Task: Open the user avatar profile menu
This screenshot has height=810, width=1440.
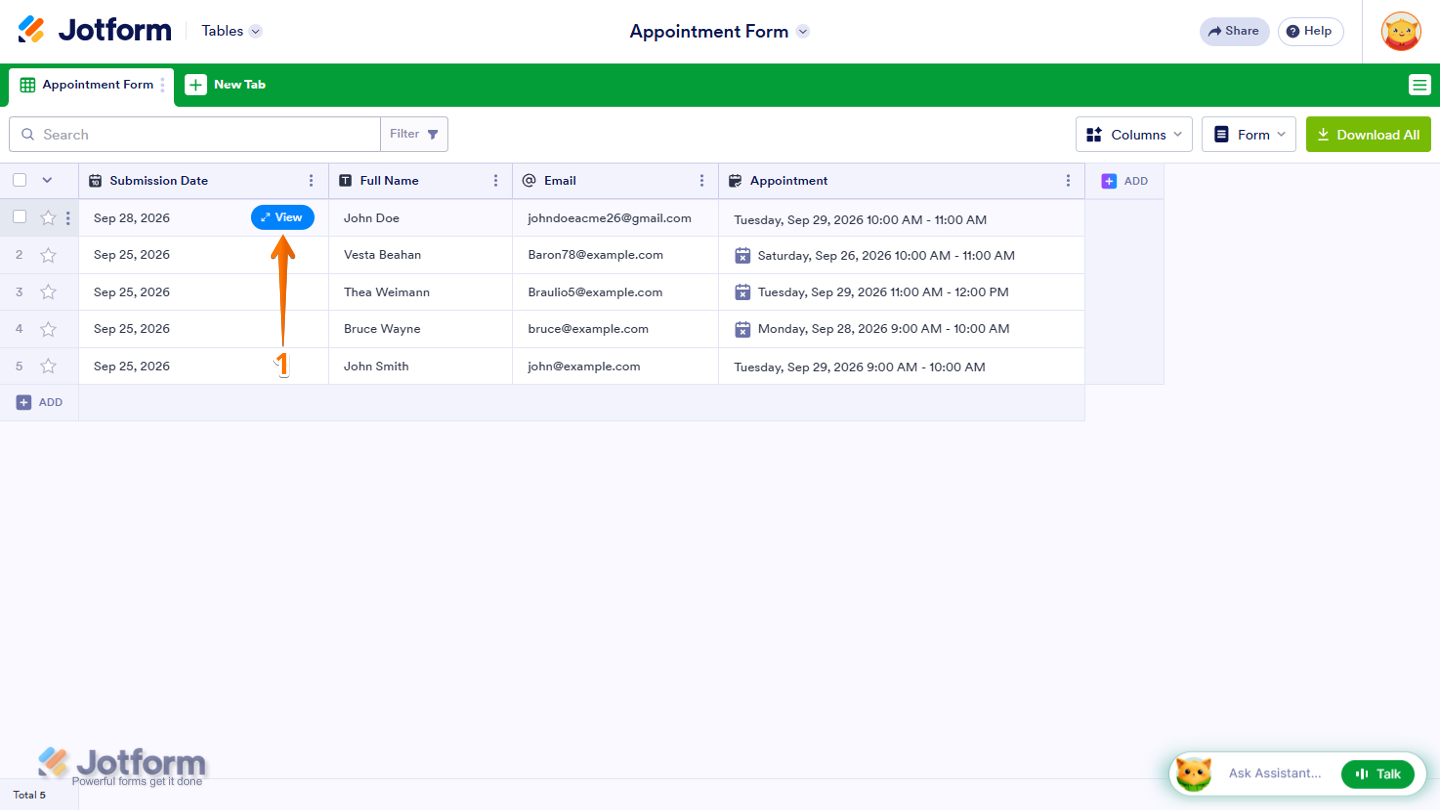Action: 1401,31
